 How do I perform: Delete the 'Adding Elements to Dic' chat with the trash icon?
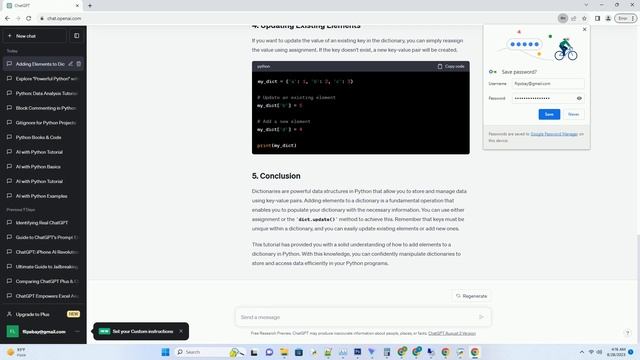(x=79, y=64)
